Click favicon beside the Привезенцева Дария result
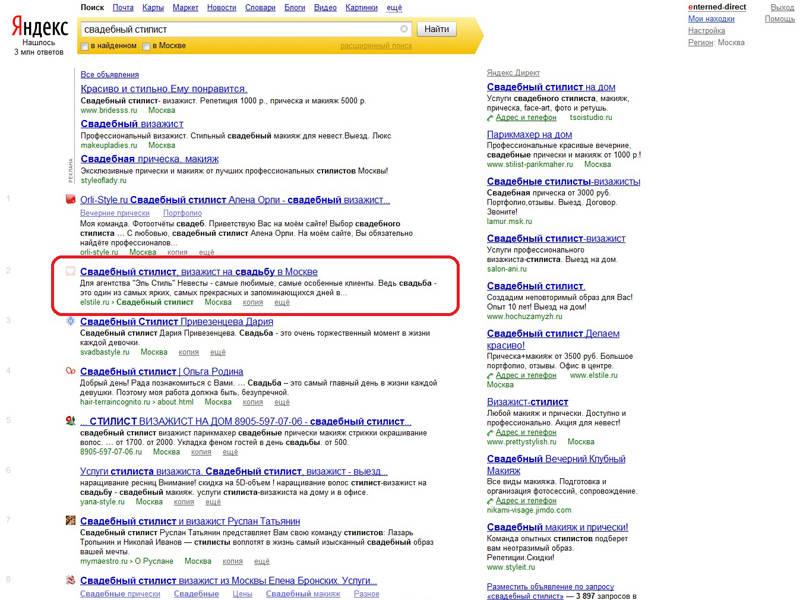Screen dimensions: 800x600 [x=70, y=322]
